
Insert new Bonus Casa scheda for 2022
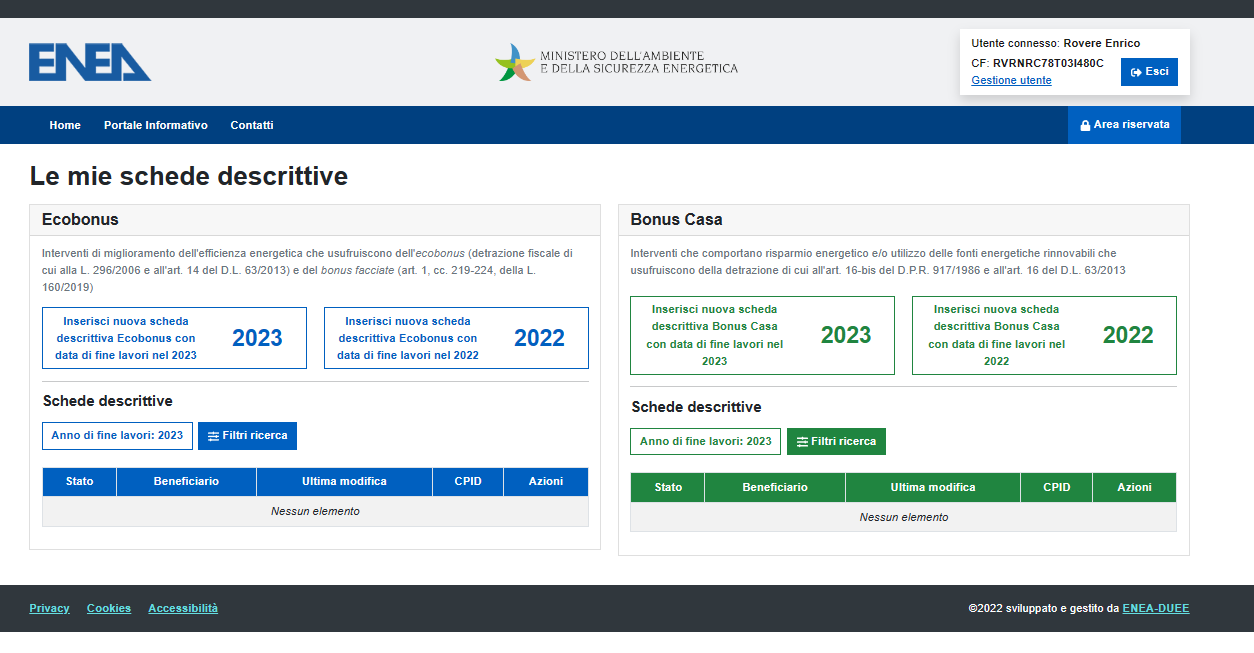1044,335
